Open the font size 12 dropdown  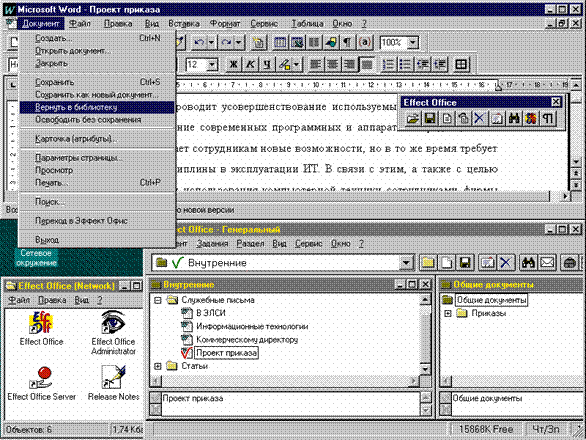(x=212, y=65)
